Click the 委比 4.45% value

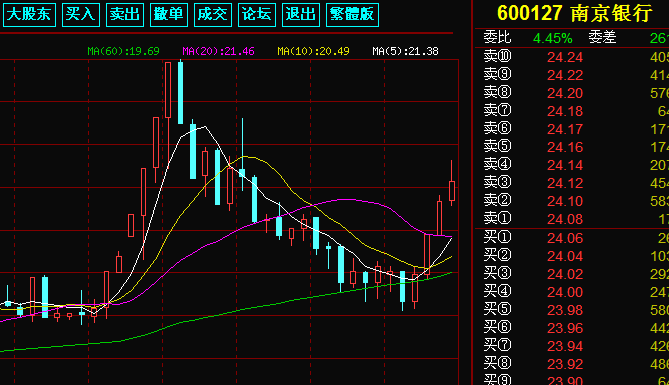(553, 38)
